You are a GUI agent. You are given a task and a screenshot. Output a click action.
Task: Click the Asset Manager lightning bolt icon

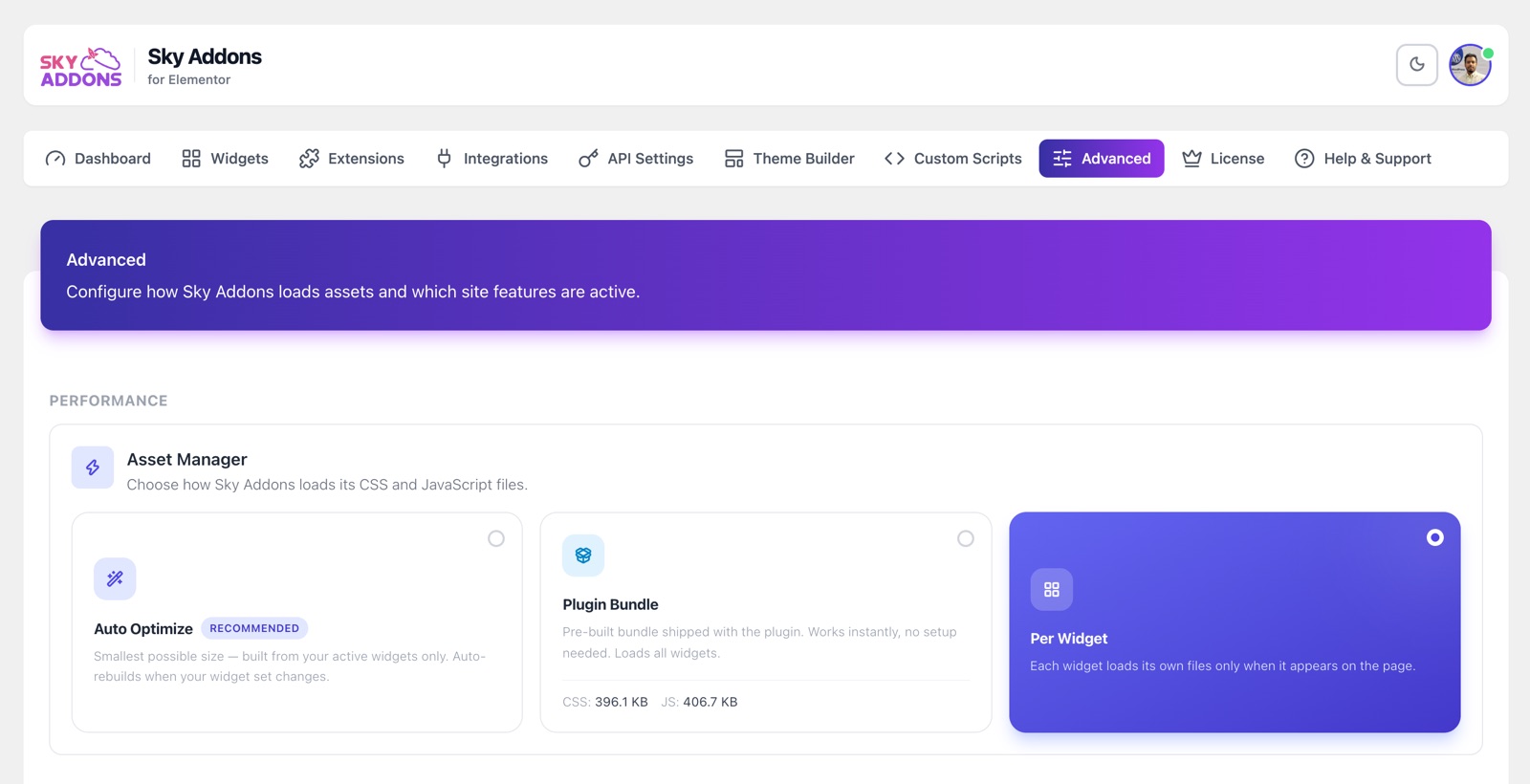point(93,468)
